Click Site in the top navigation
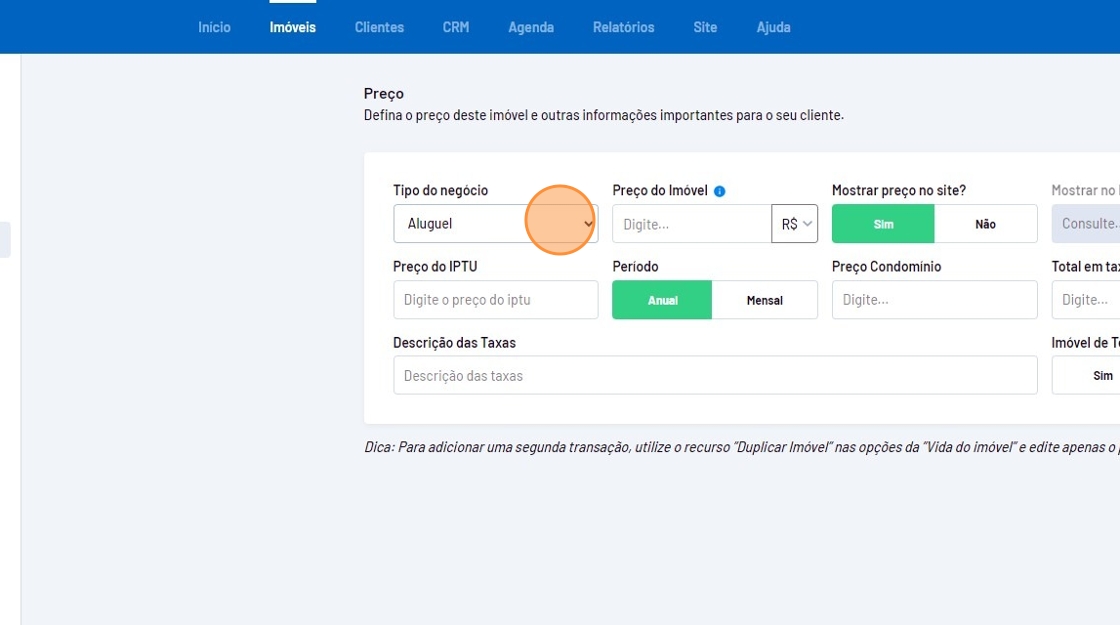Image resolution: width=1120 pixels, height=625 pixels. pos(705,27)
